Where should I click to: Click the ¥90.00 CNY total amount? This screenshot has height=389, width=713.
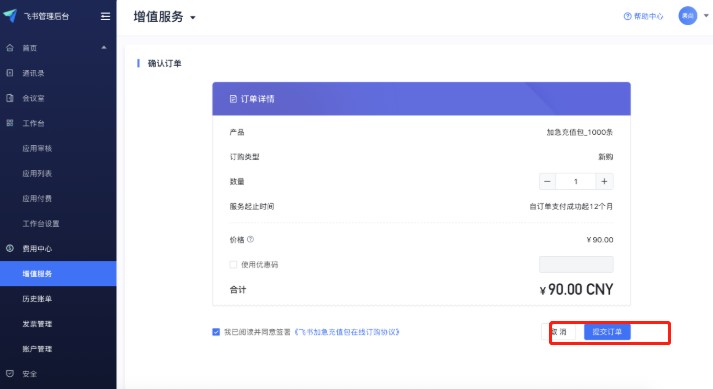576,289
